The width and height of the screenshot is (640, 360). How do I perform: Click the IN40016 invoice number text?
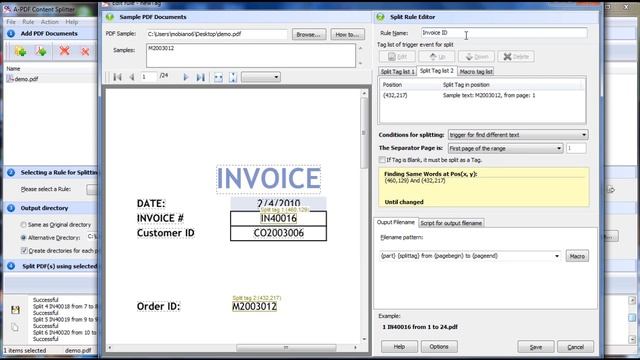(278, 218)
